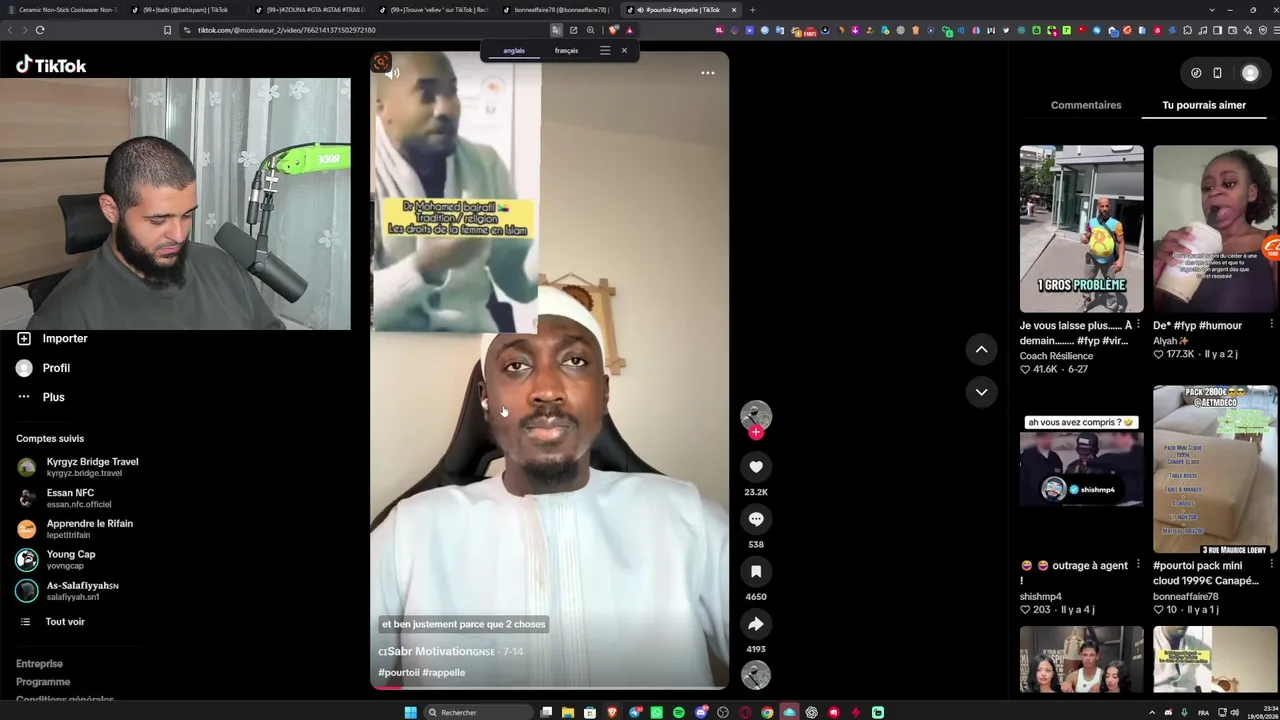Screen dimensions: 1280x720
Task: Follow the creator with the red plus badge
Action: [x=756, y=432]
